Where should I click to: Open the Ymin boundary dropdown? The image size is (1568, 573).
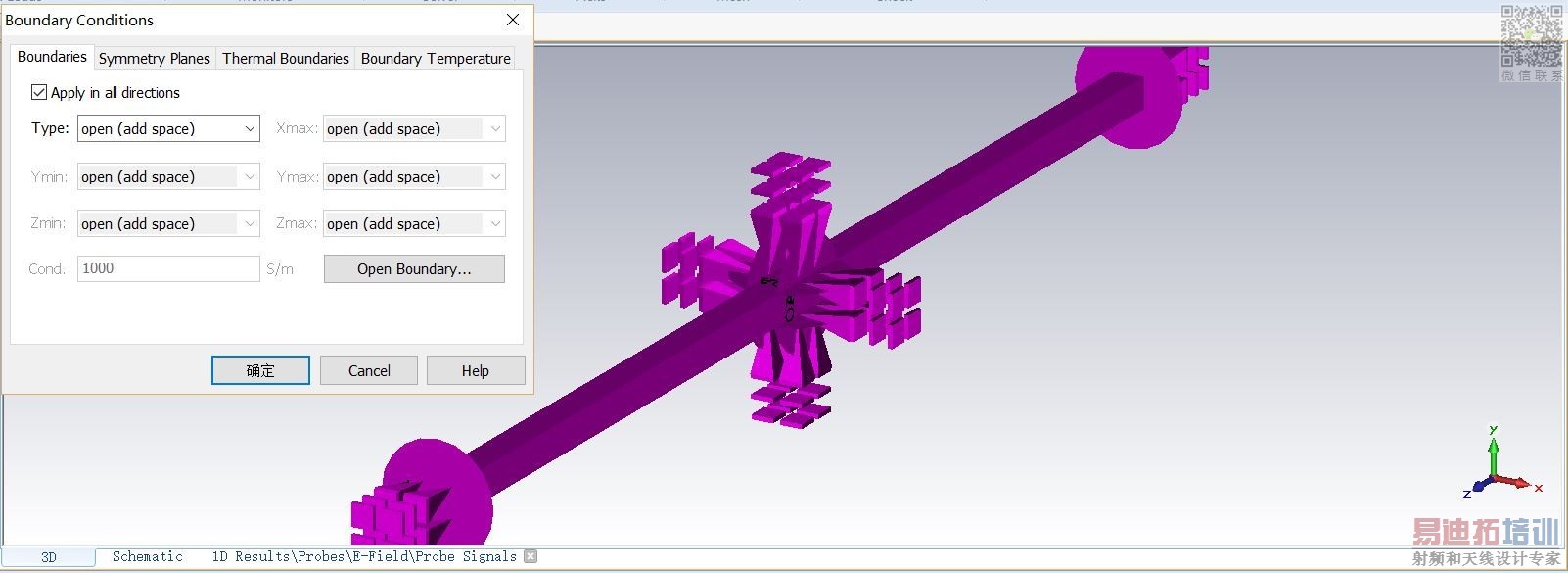coord(168,176)
